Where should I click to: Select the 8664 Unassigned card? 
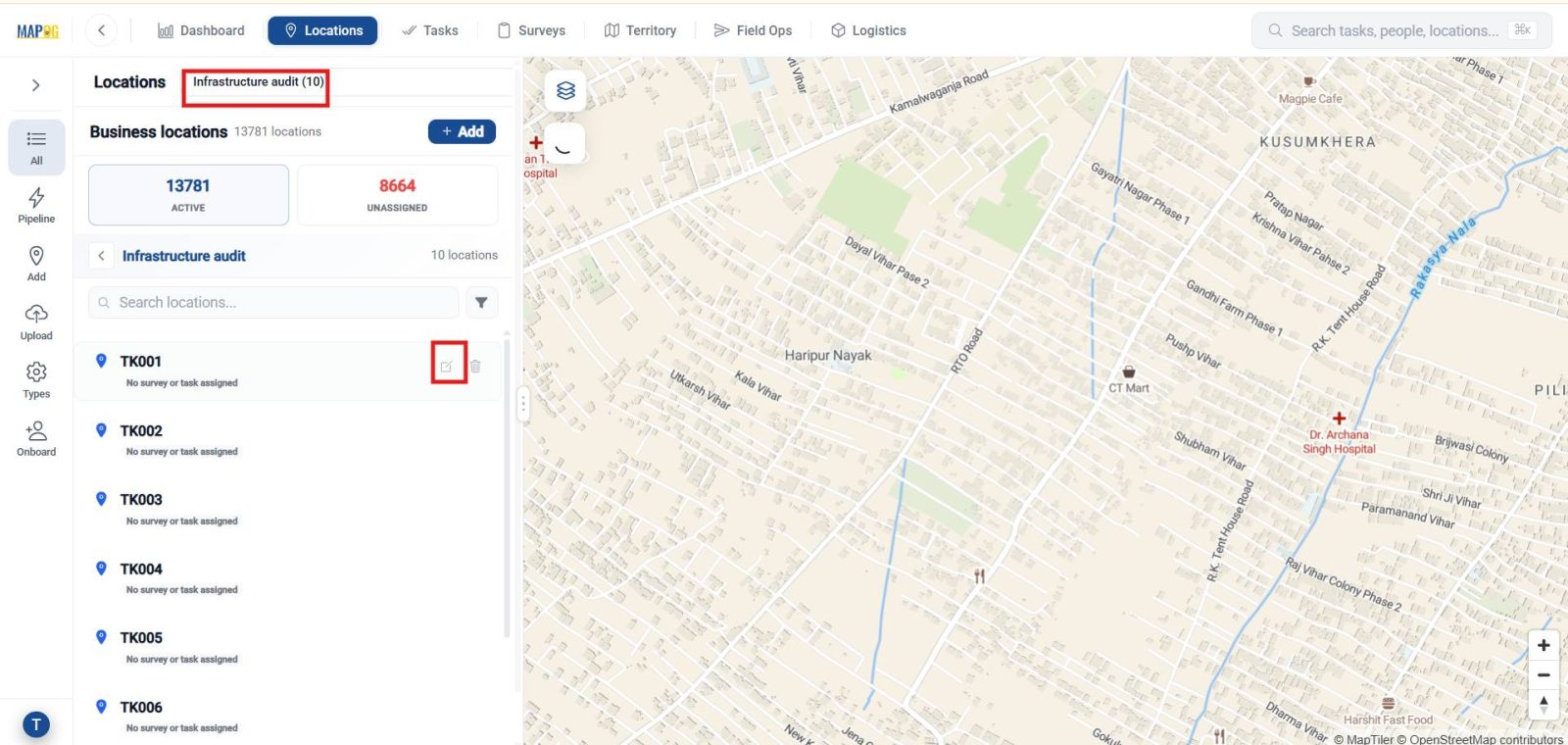(x=397, y=195)
